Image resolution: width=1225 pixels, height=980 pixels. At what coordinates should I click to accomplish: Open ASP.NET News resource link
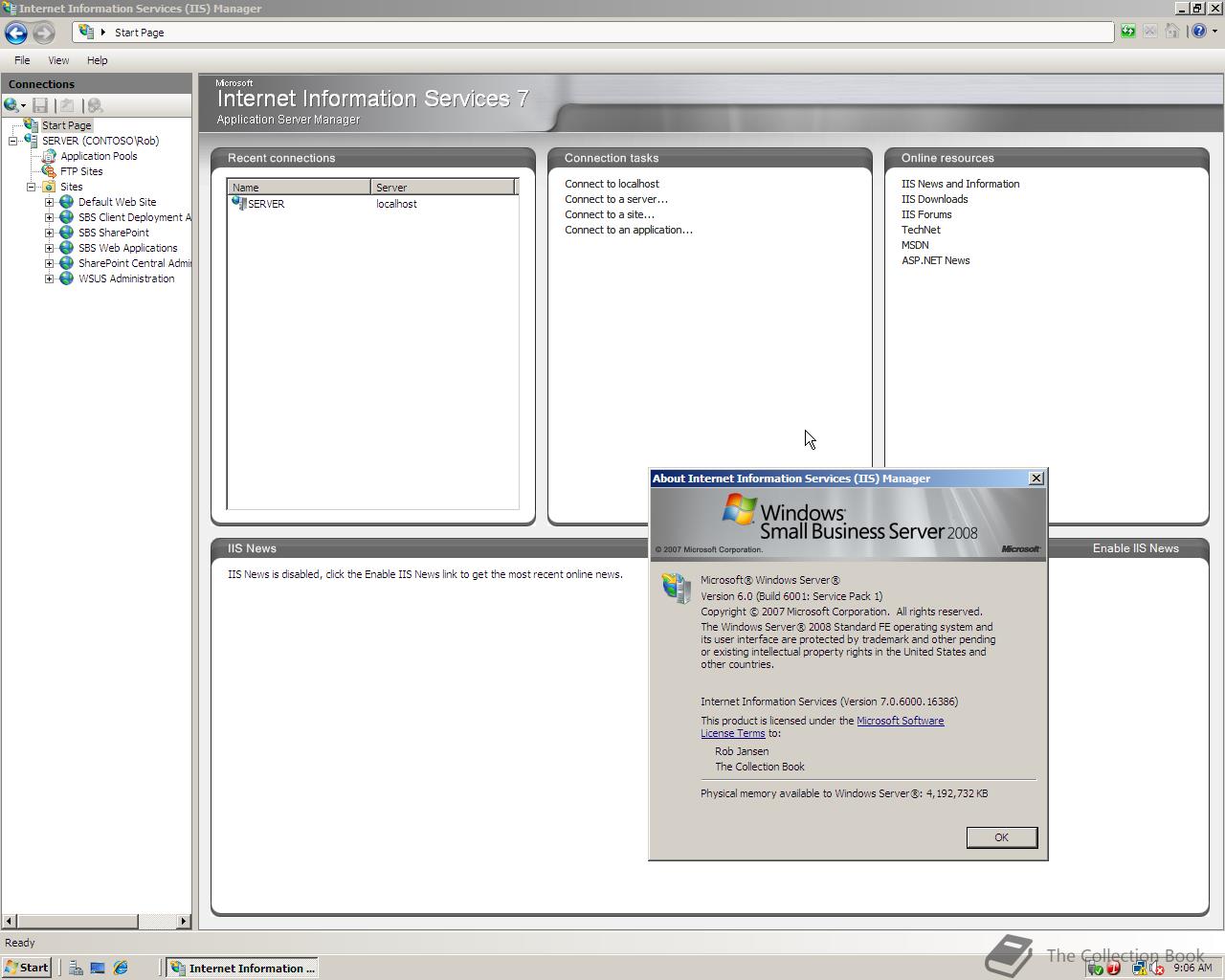click(x=935, y=260)
